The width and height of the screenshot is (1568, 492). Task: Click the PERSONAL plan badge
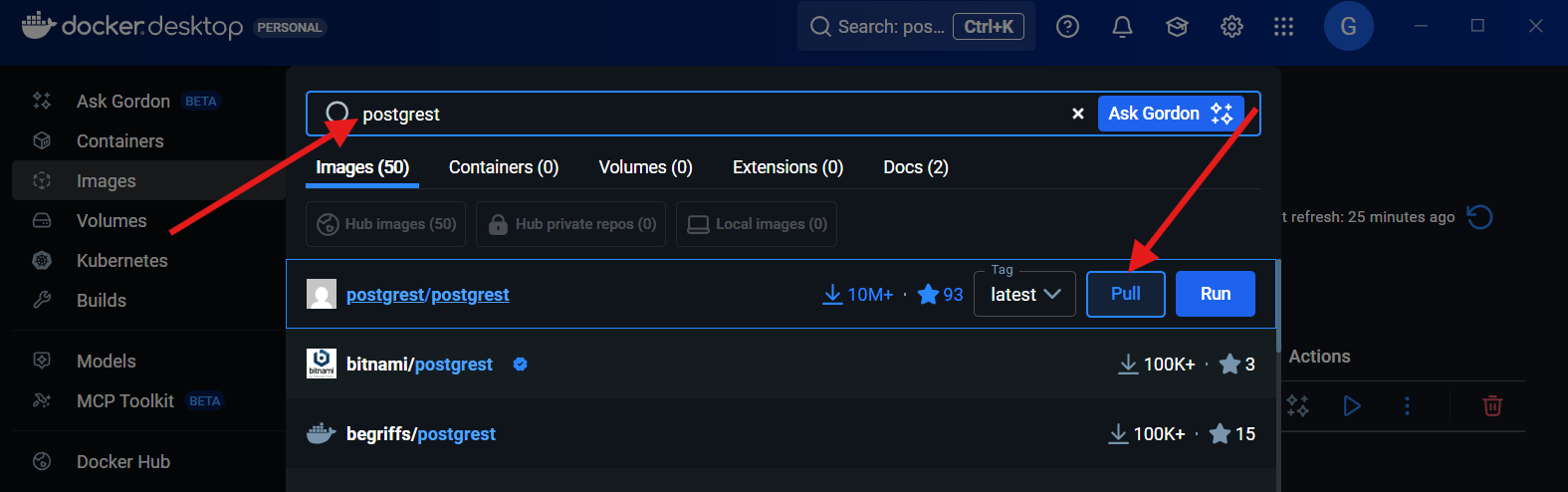coord(290,28)
